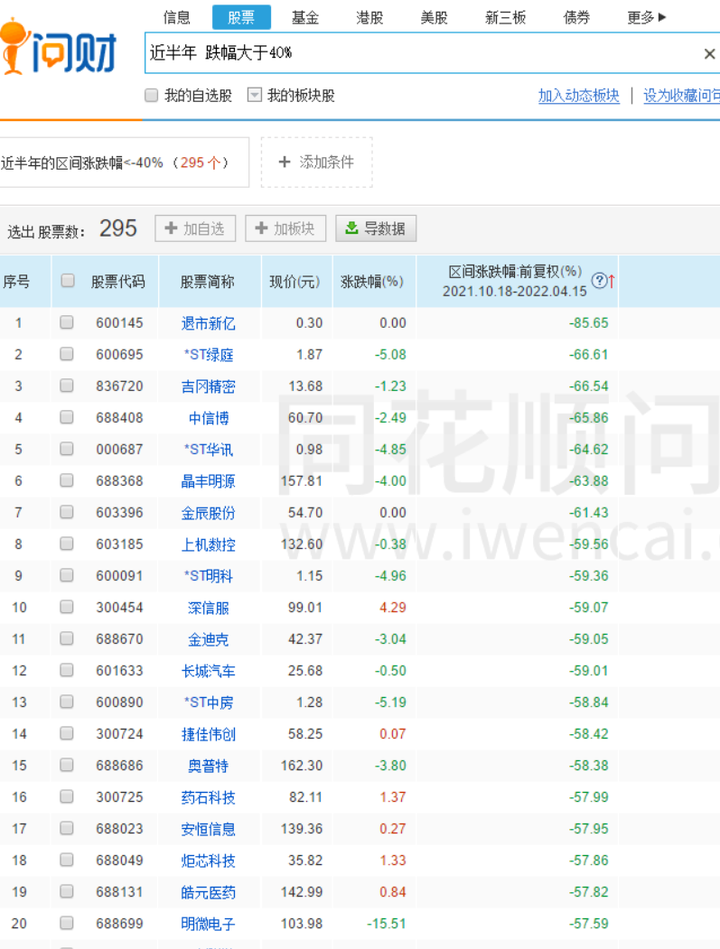720x949 pixels.
Task: Check the box for 000687 *ST华讯
Action: [67, 448]
